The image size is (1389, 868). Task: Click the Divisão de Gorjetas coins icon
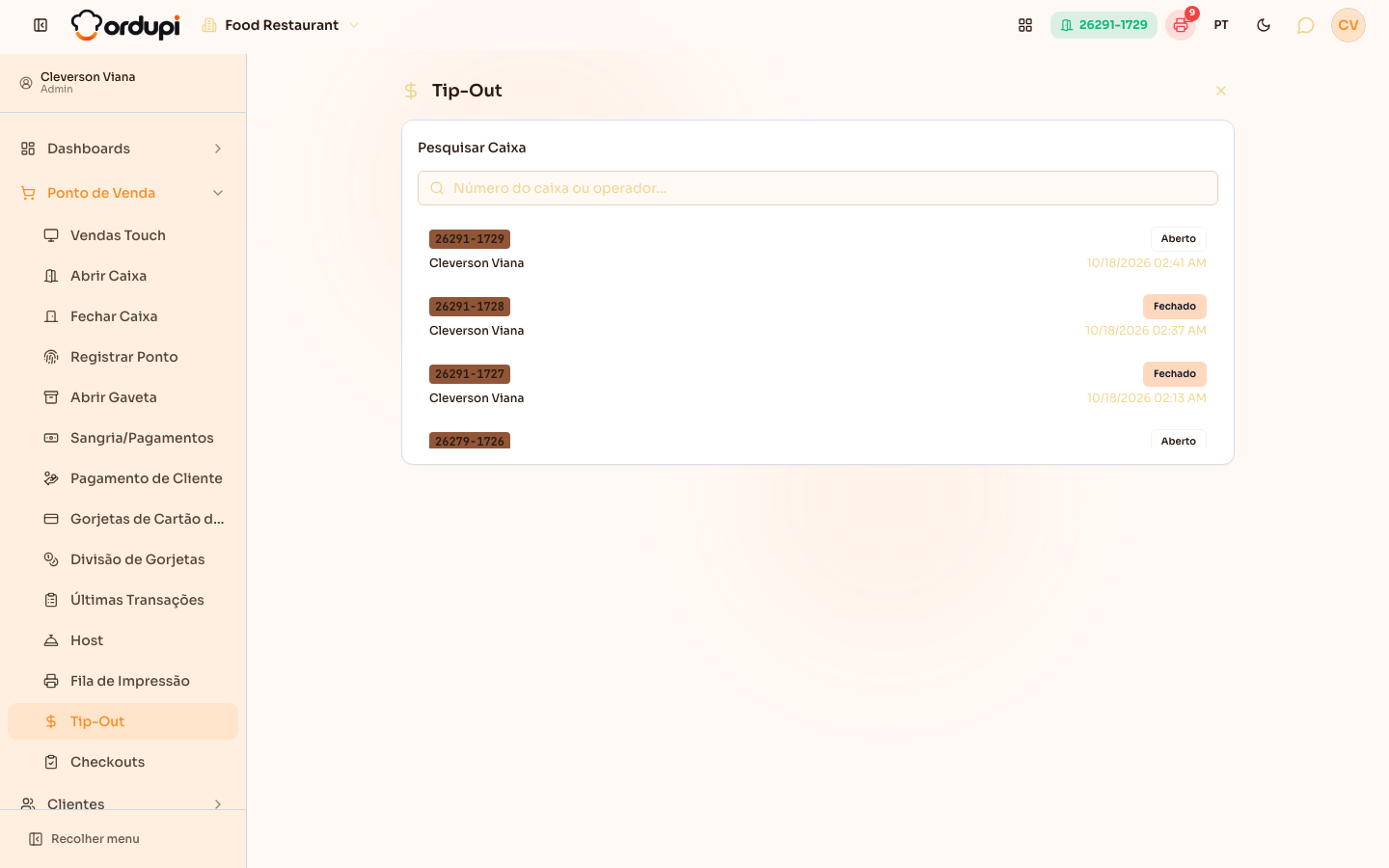51,559
